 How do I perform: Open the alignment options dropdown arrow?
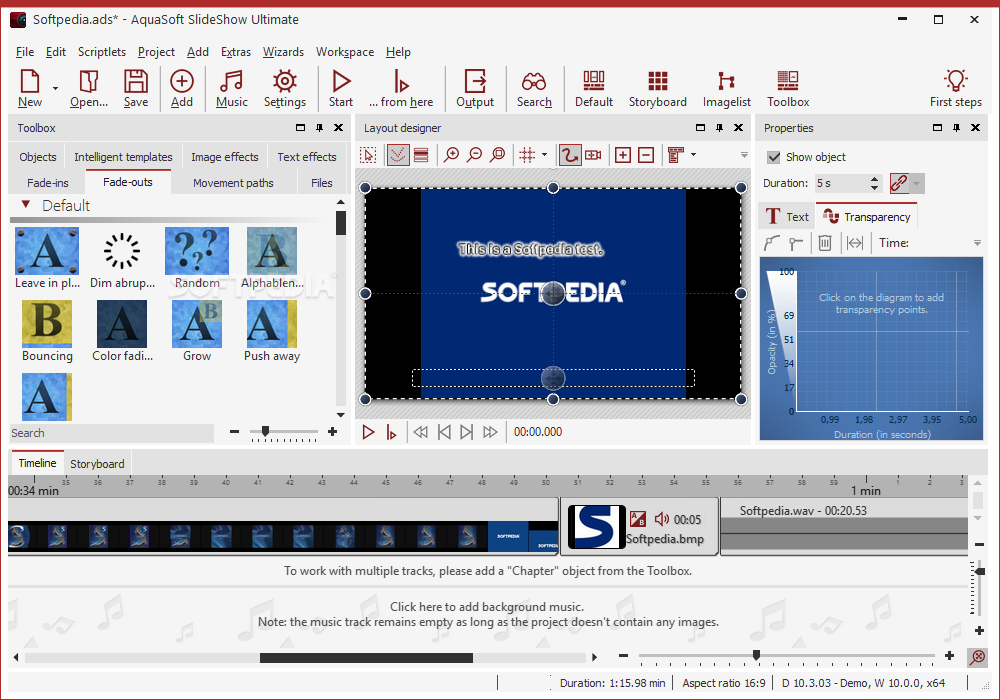693,155
